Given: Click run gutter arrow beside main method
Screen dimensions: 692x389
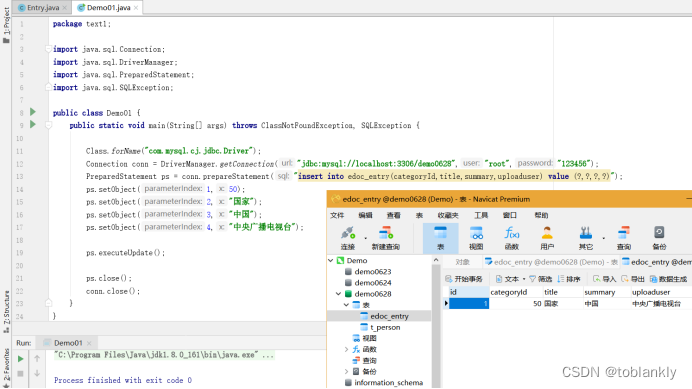Looking at the screenshot, I should pos(33,125).
